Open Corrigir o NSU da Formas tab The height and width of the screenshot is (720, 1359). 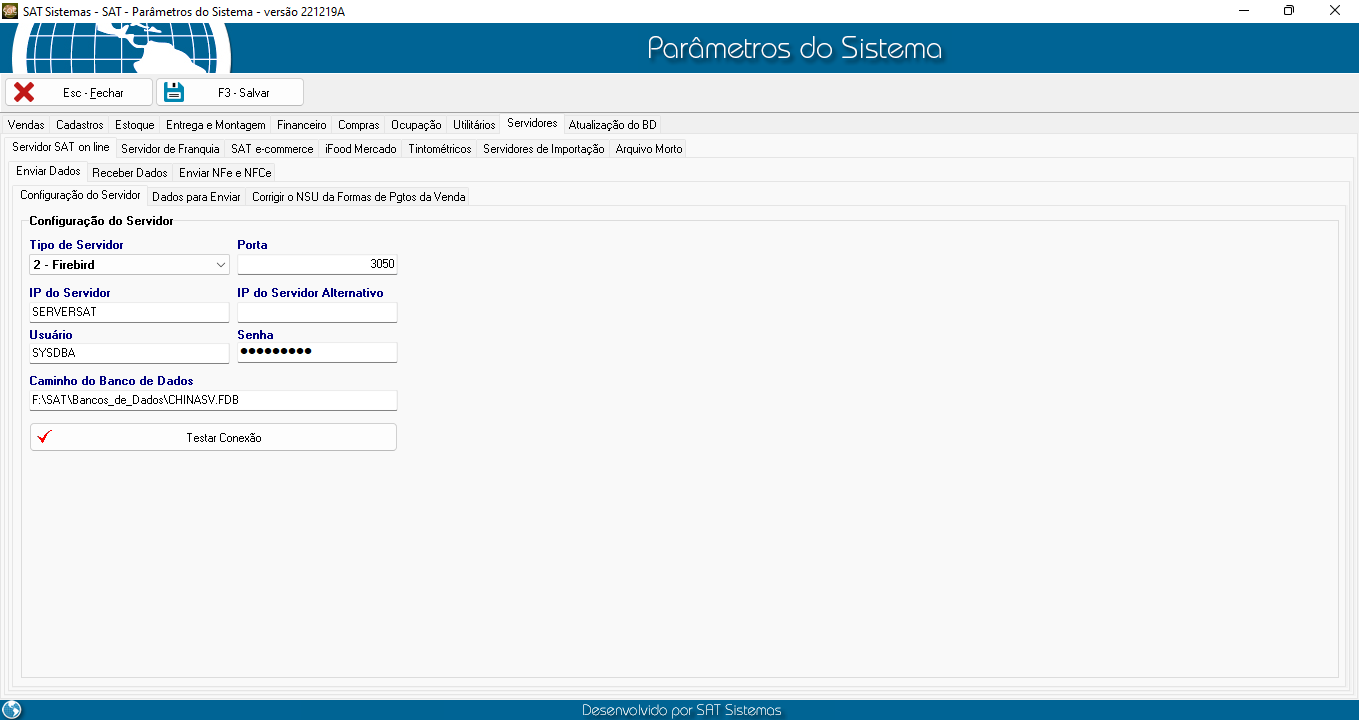coord(358,197)
